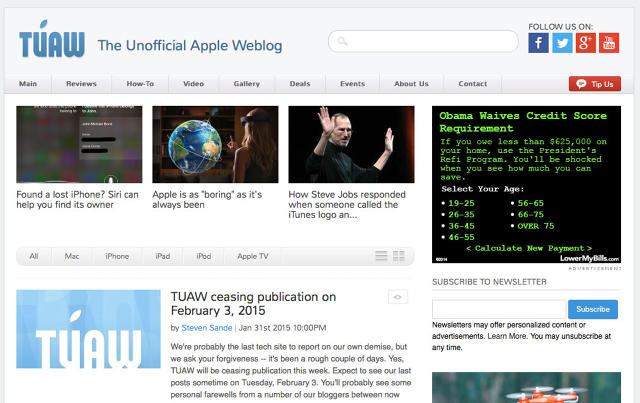Click the eye icon beside TUAW ceasing article

coord(398,297)
